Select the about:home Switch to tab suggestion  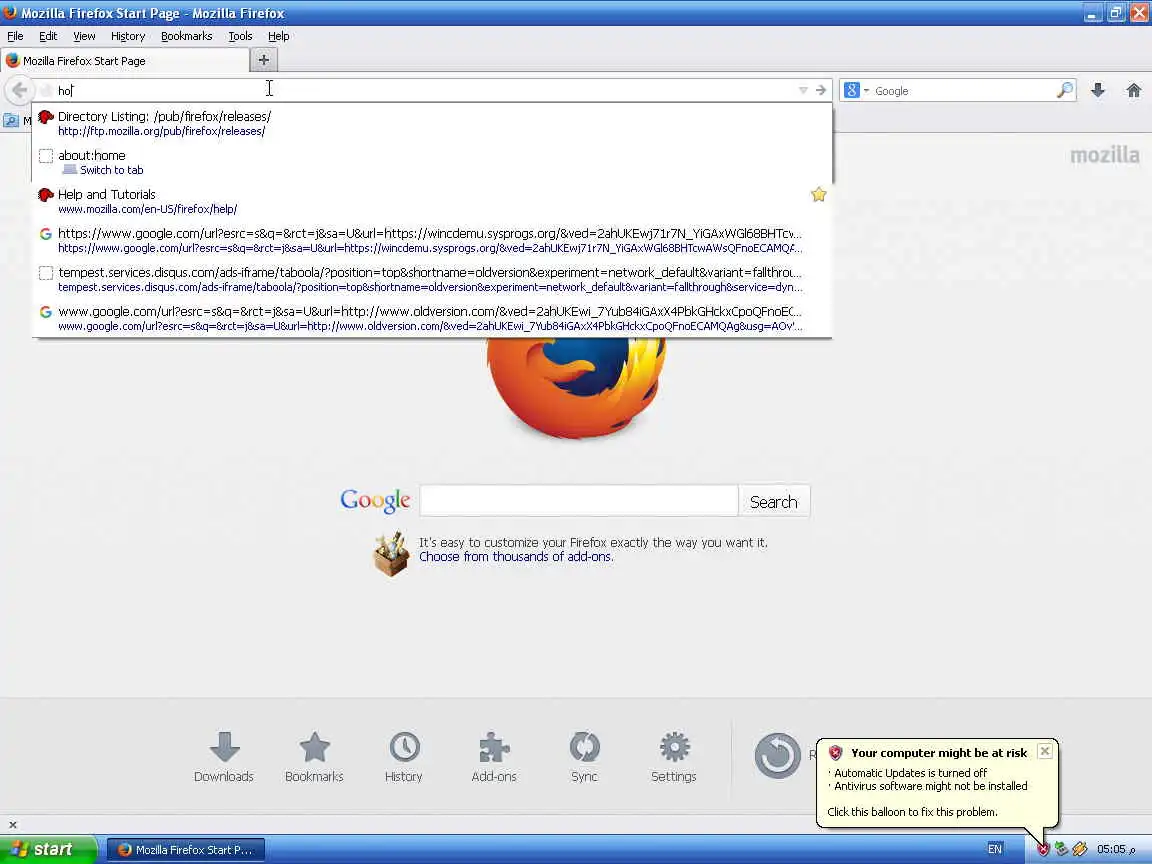tap(432, 162)
